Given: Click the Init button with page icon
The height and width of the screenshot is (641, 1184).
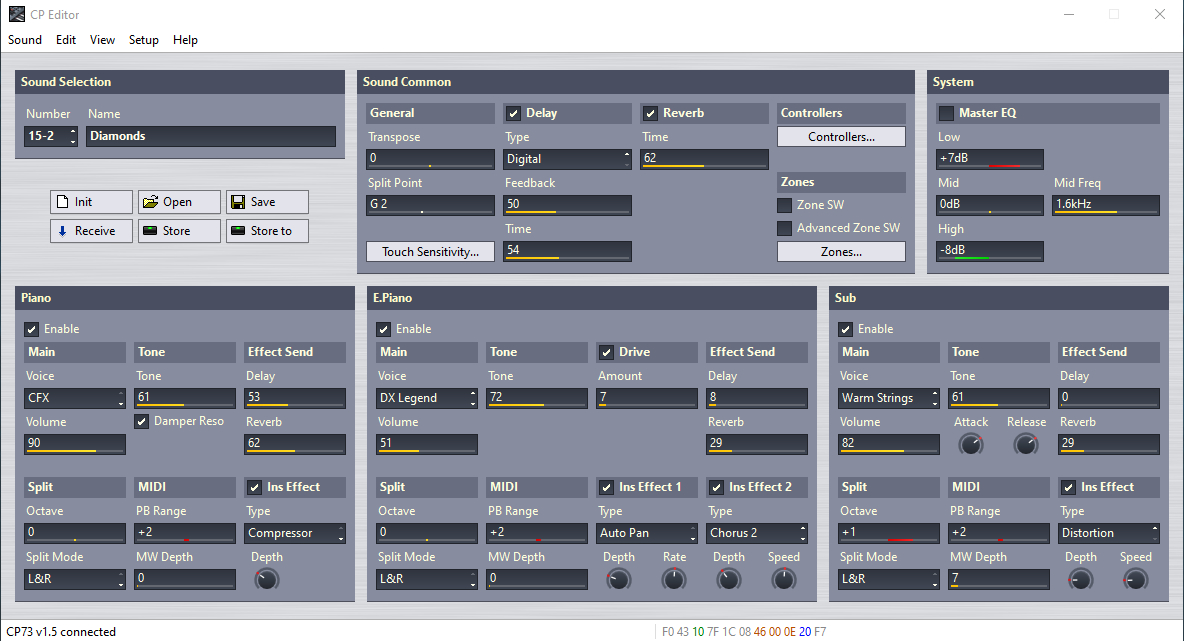Looking at the screenshot, I should click(x=91, y=202).
